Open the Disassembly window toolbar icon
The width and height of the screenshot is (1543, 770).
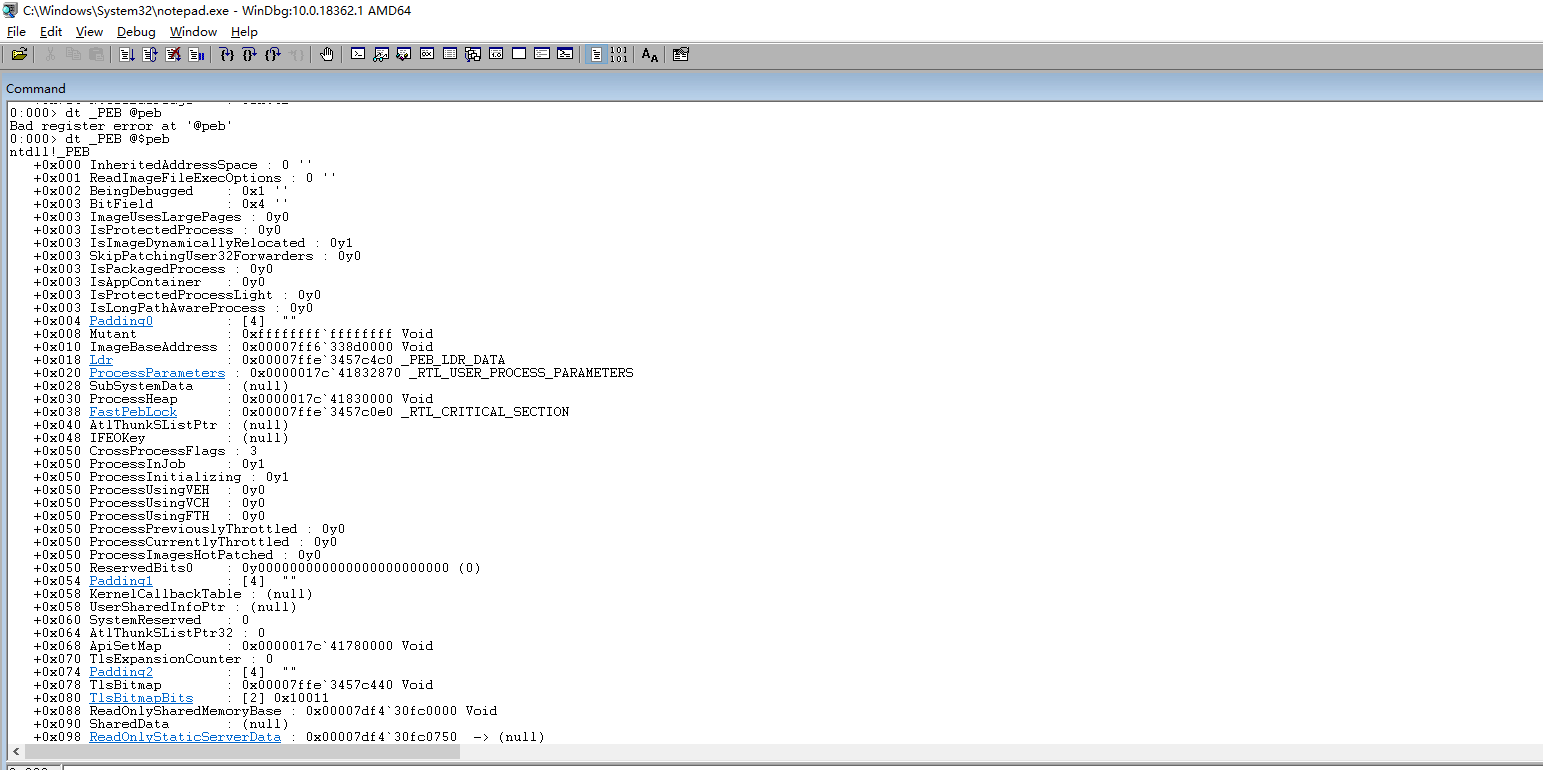point(496,54)
